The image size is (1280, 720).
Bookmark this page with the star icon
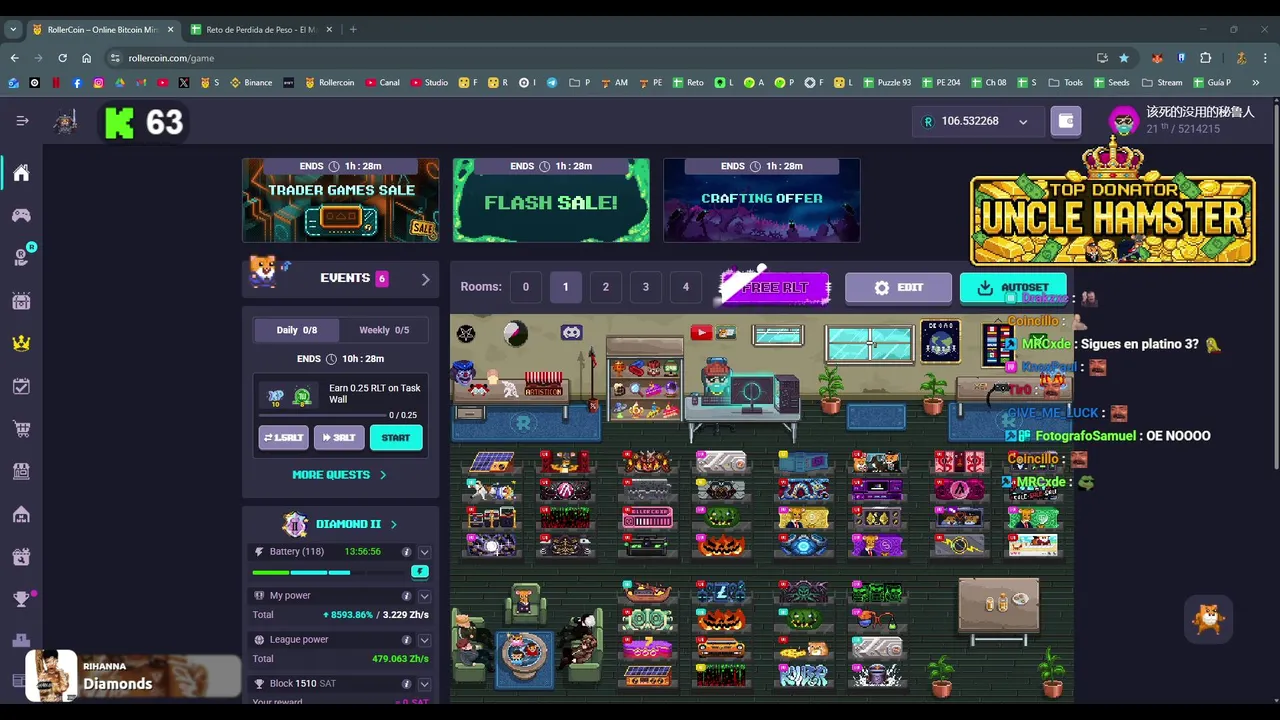click(x=1124, y=58)
